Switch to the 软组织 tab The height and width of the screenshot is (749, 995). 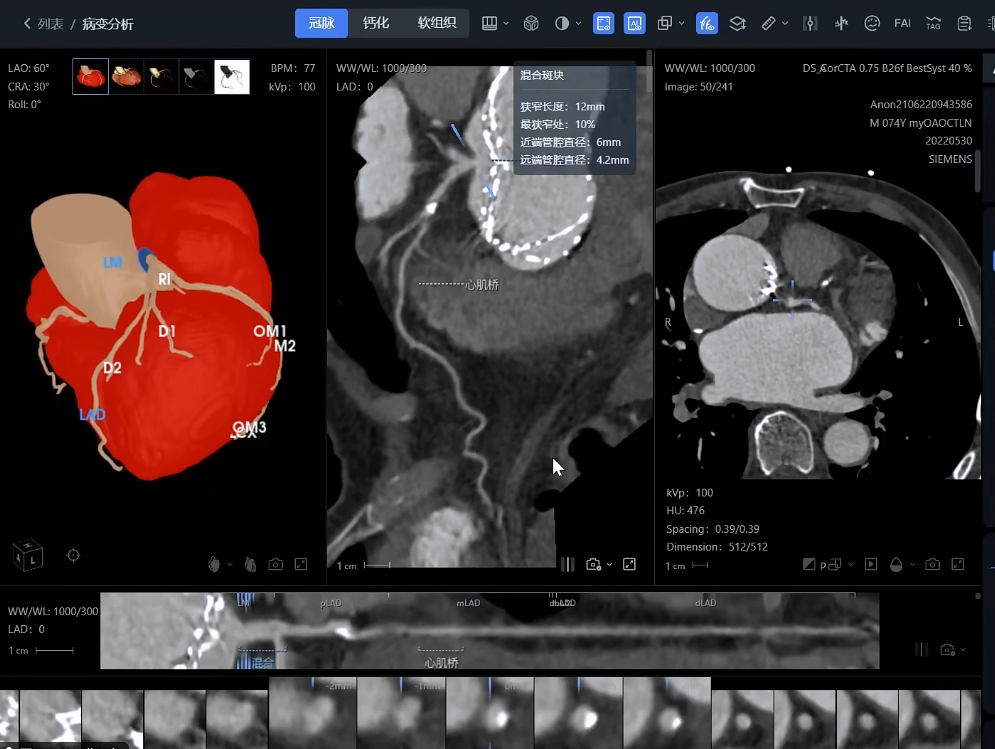click(x=437, y=23)
